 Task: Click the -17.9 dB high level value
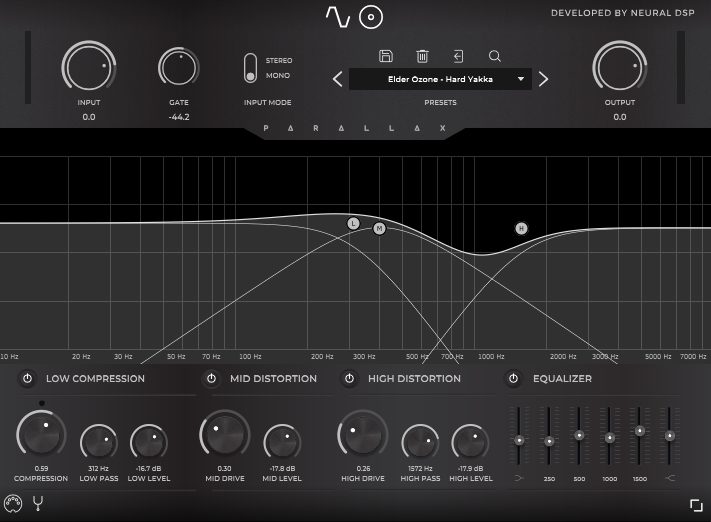pyautogui.click(x=470, y=468)
